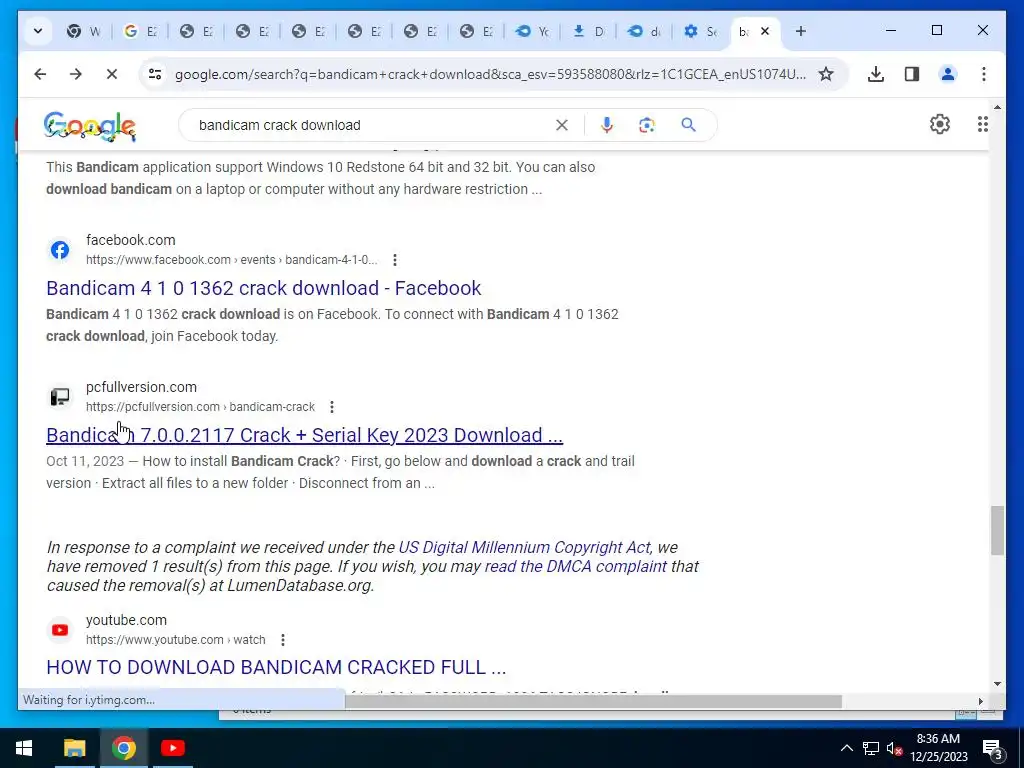Stop loading the page
The image size is (1024, 768).
click(x=112, y=74)
